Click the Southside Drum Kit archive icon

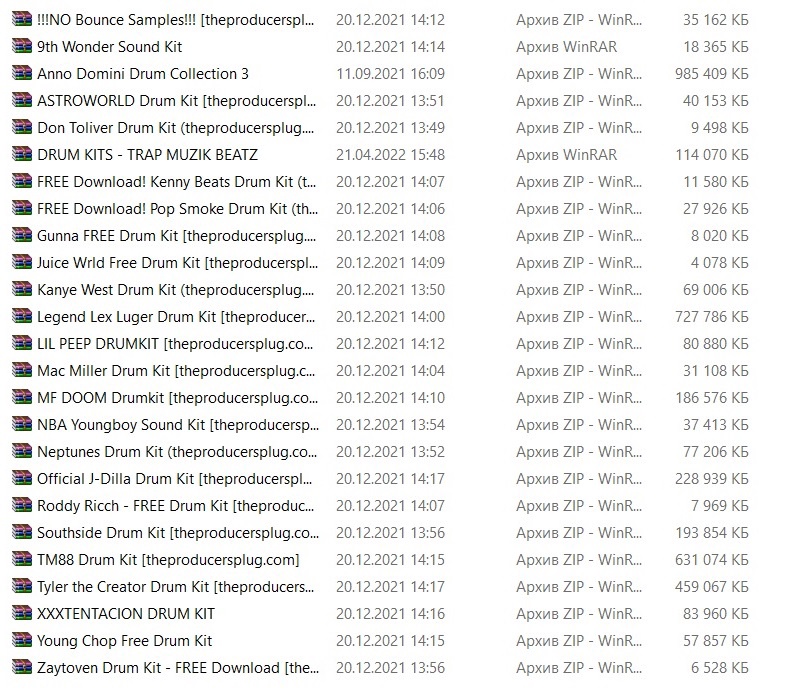pos(22,532)
